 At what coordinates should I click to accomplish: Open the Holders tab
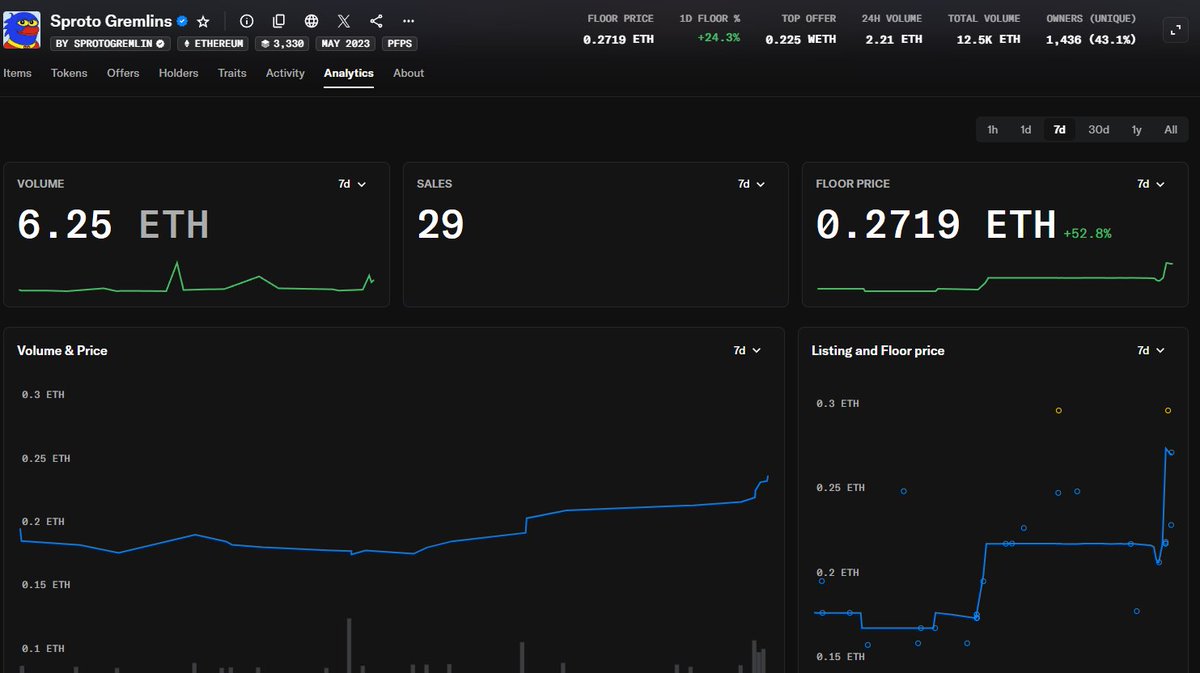tap(178, 73)
